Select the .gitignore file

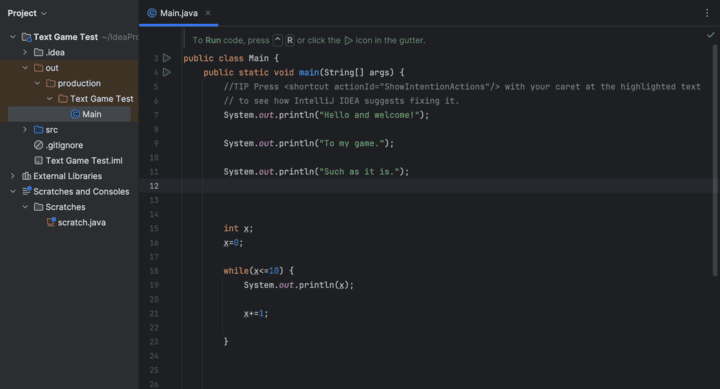coord(64,145)
